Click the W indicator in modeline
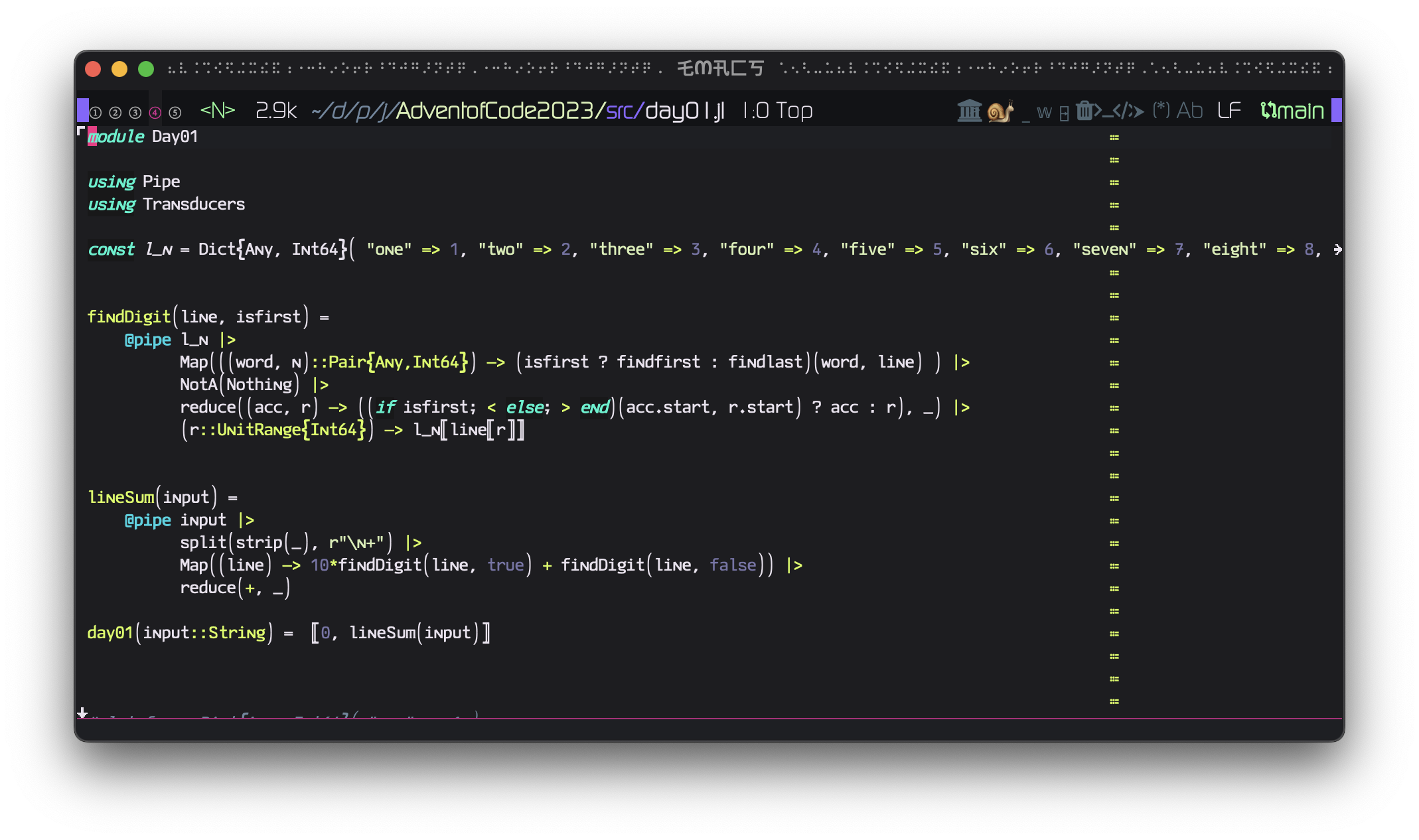Viewport: 1419px width, 840px height. coord(1044,112)
